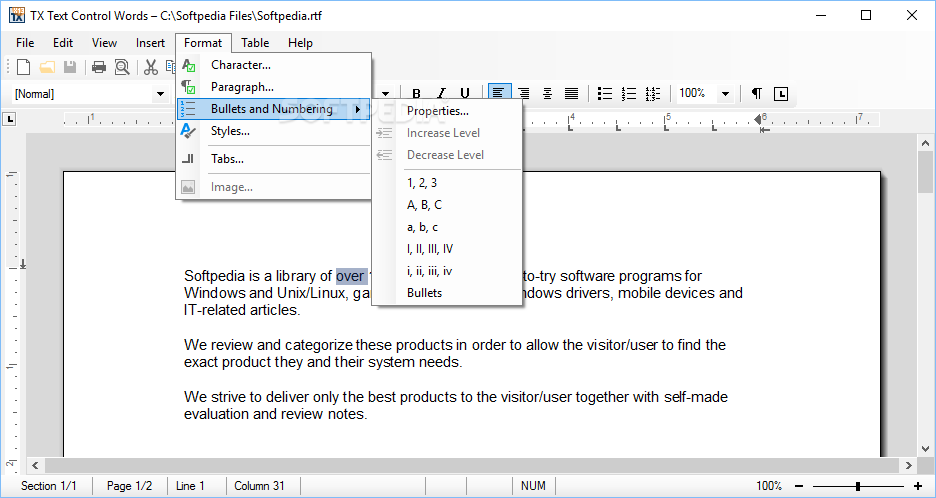Select Bullets list format
This screenshot has width=936, height=498.
coord(447,293)
